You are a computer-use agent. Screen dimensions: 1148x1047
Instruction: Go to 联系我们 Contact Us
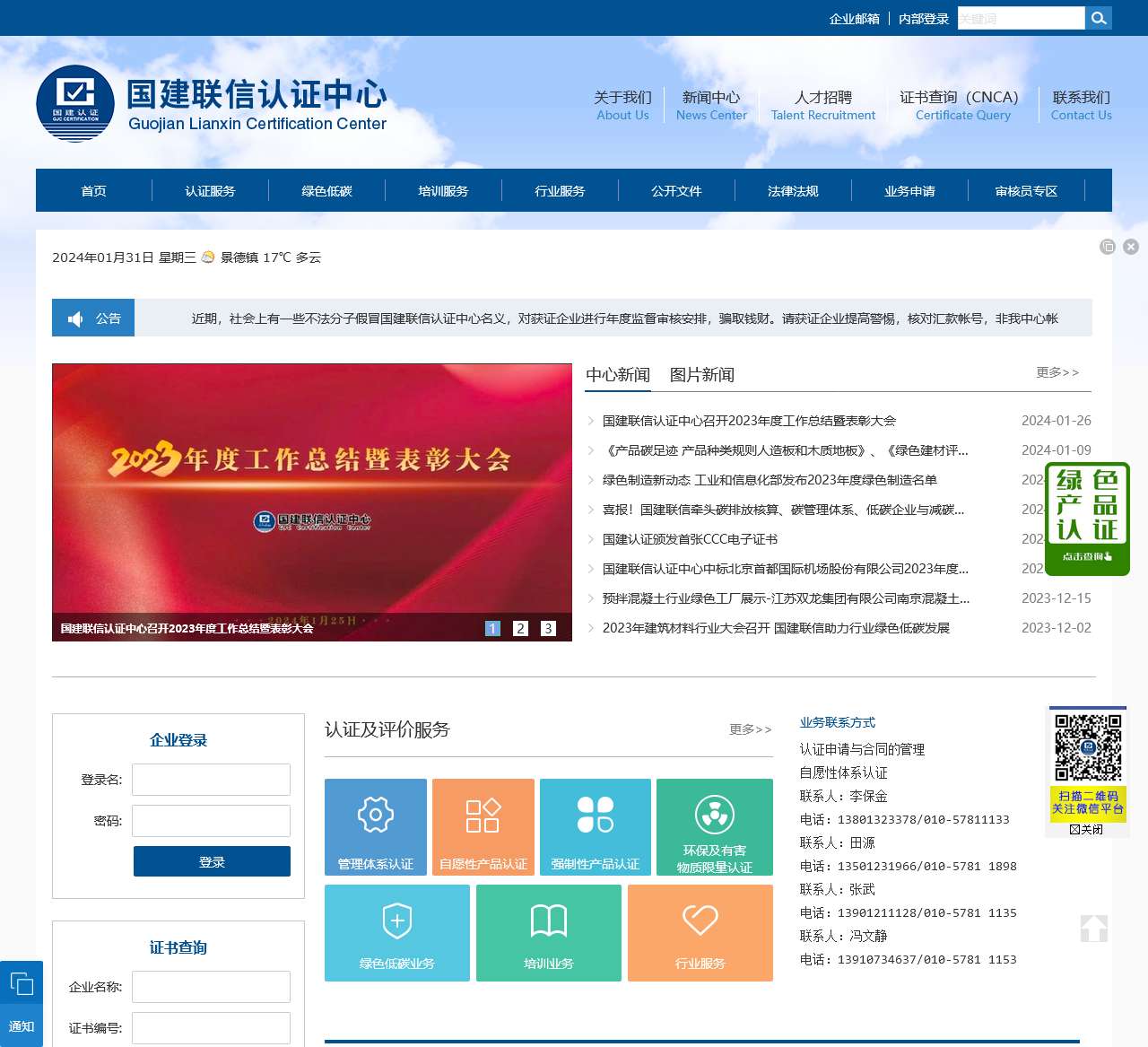coord(1082,105)
